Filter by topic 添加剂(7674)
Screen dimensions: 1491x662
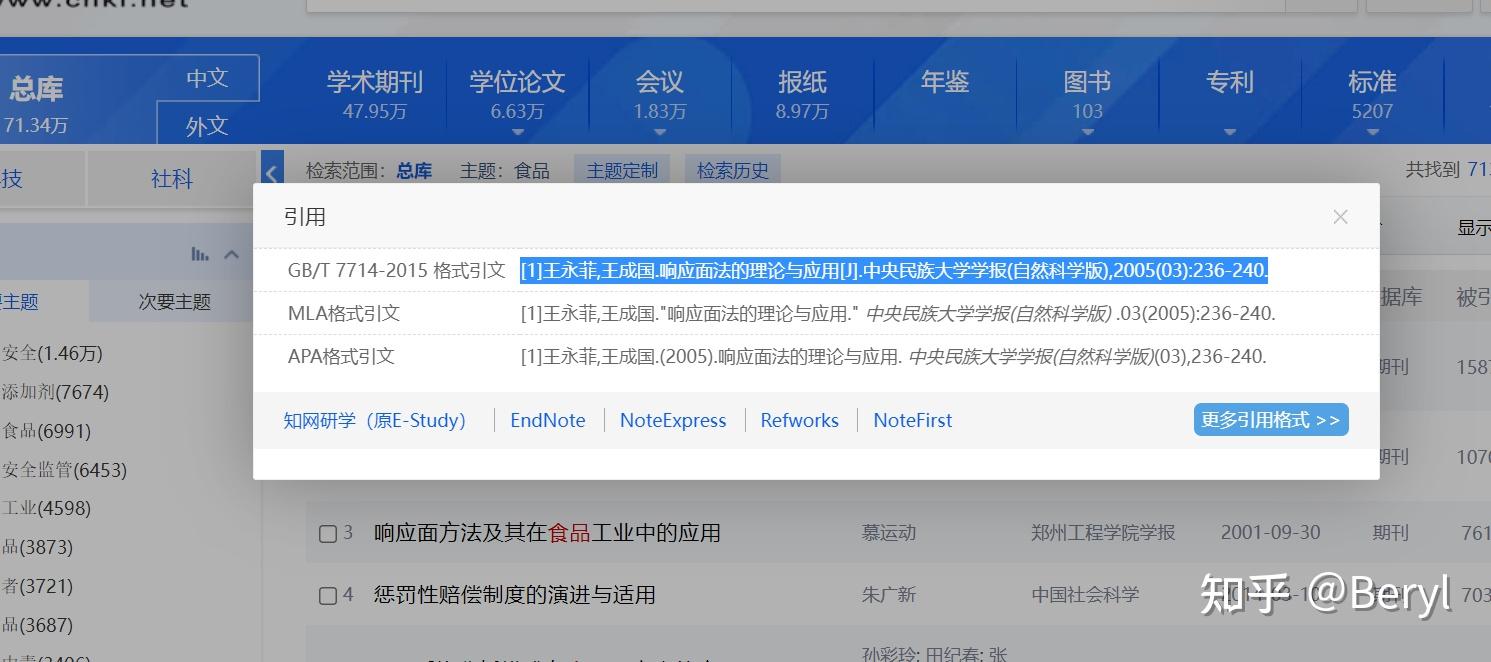click(x=55, y=393)
